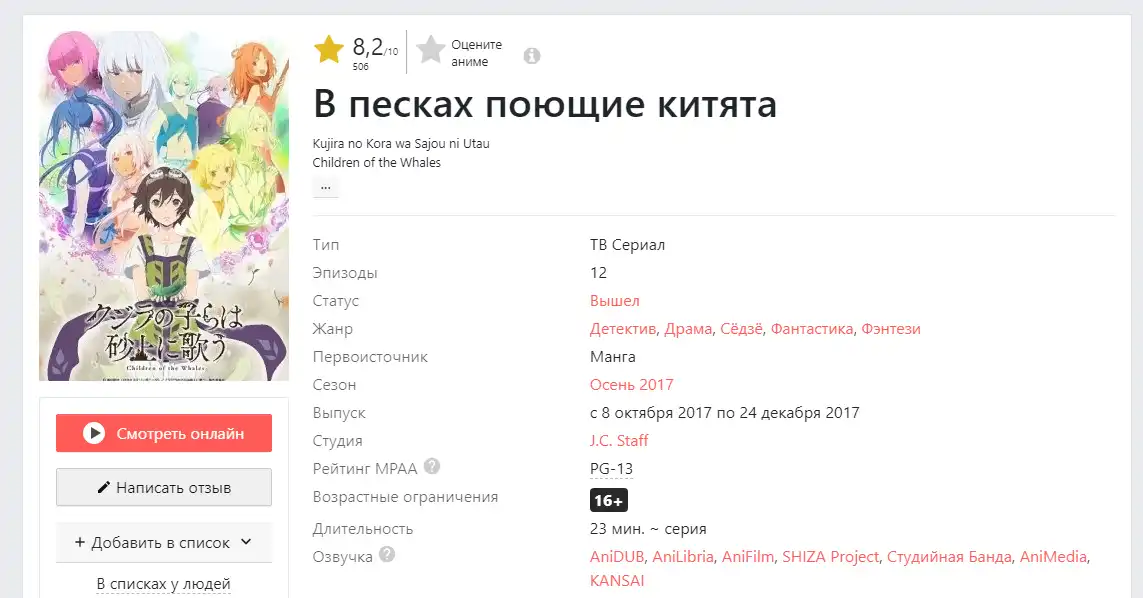Click the Смотреть онлайн button

(164, 433)
